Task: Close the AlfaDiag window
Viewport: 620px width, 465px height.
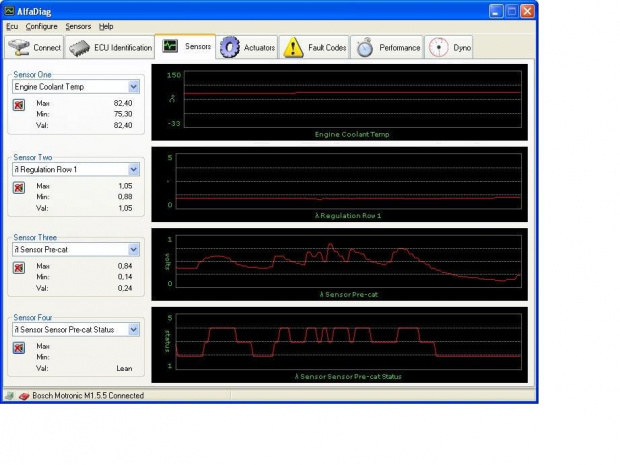Action: tap(527, 11)
